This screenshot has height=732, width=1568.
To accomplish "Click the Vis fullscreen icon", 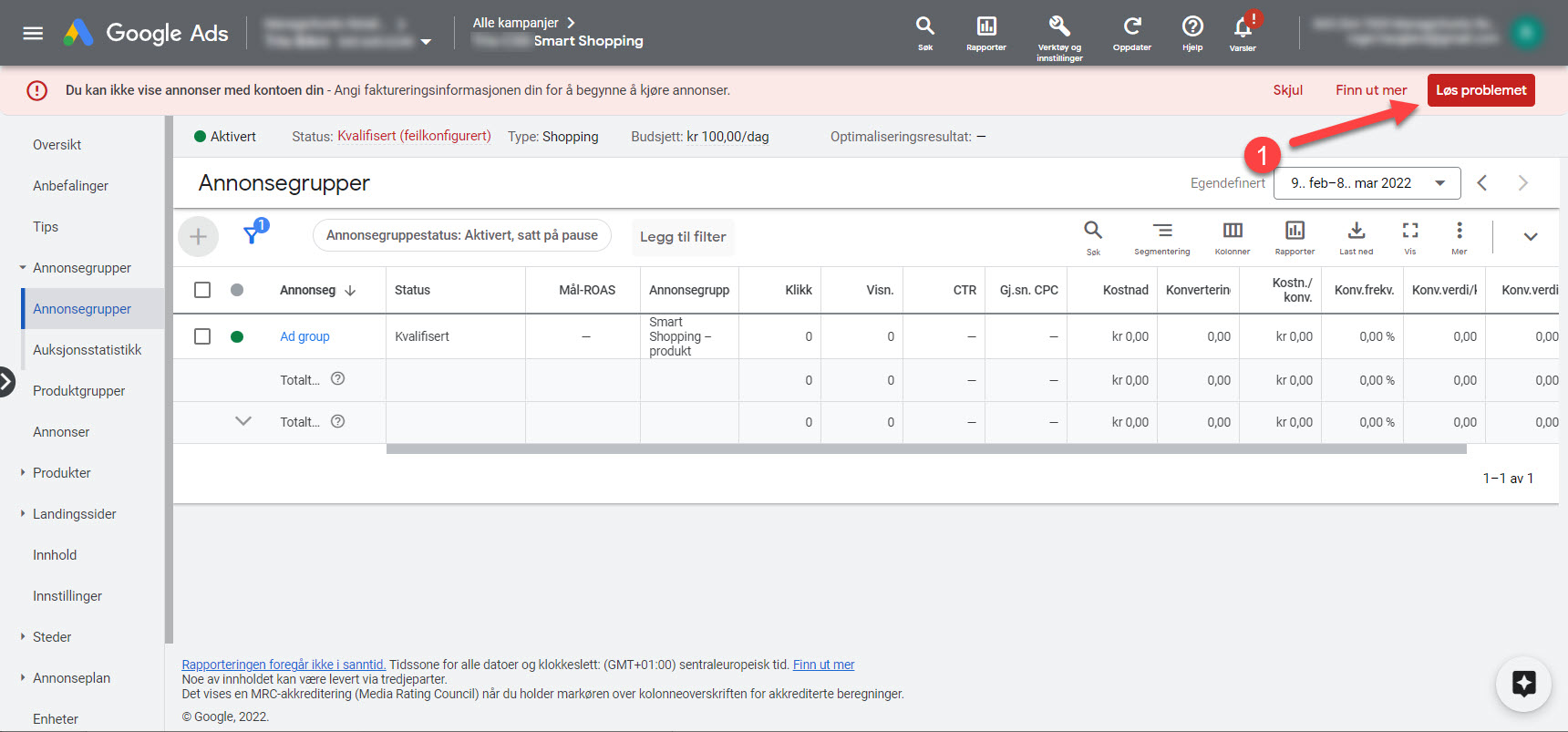I will click(1410, 236).
